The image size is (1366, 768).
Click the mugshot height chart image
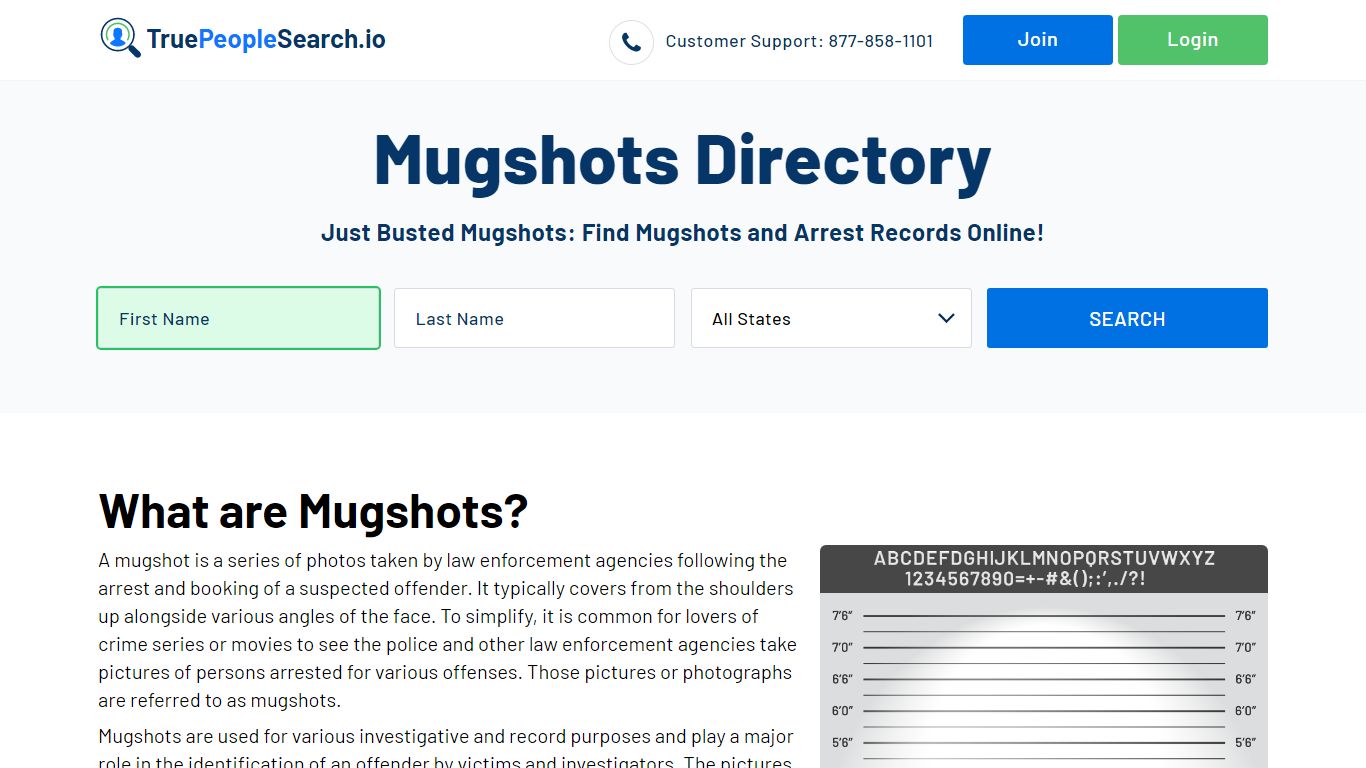(x=1043, y=656)
